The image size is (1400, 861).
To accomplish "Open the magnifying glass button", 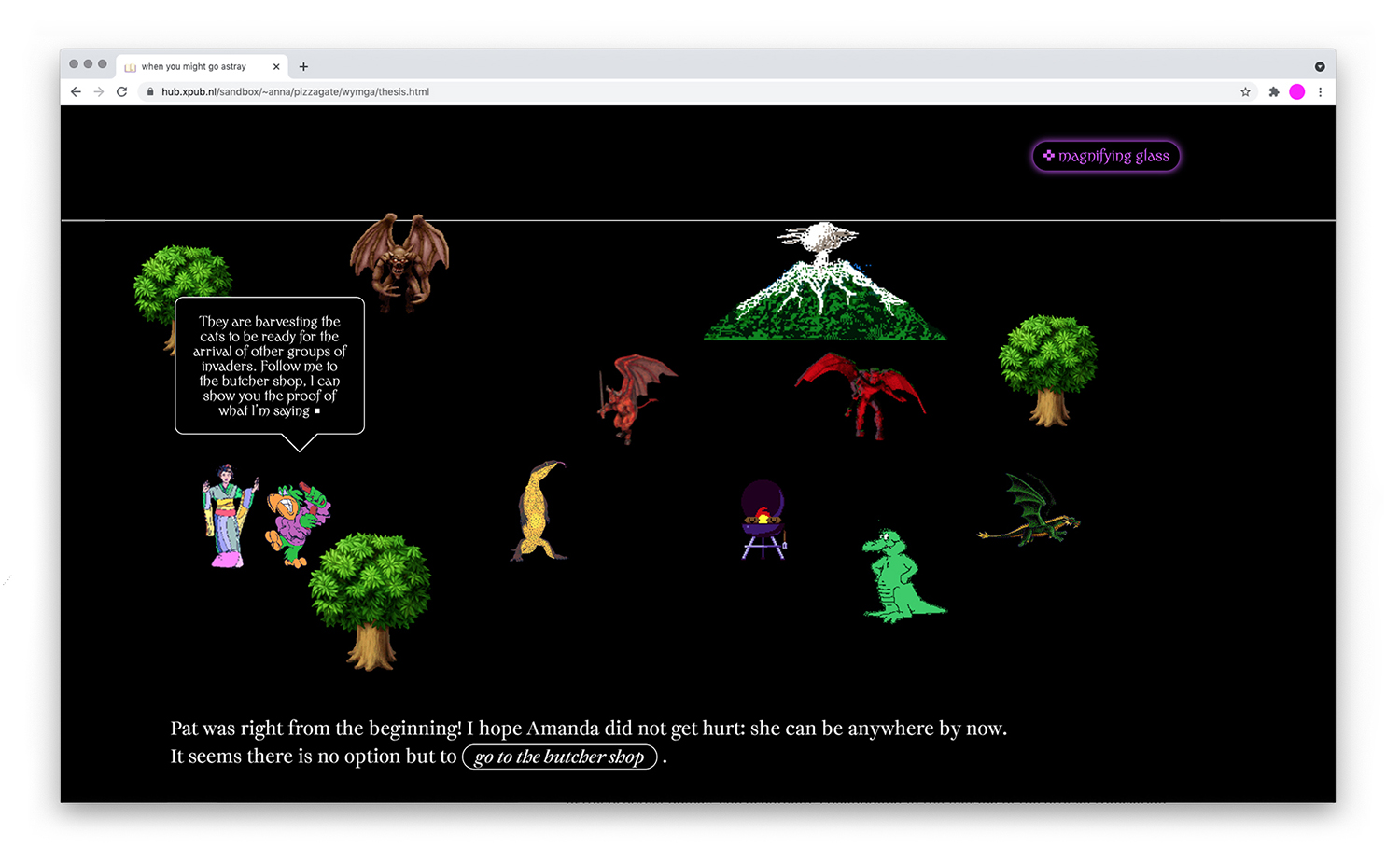I will pos(1106,156).
